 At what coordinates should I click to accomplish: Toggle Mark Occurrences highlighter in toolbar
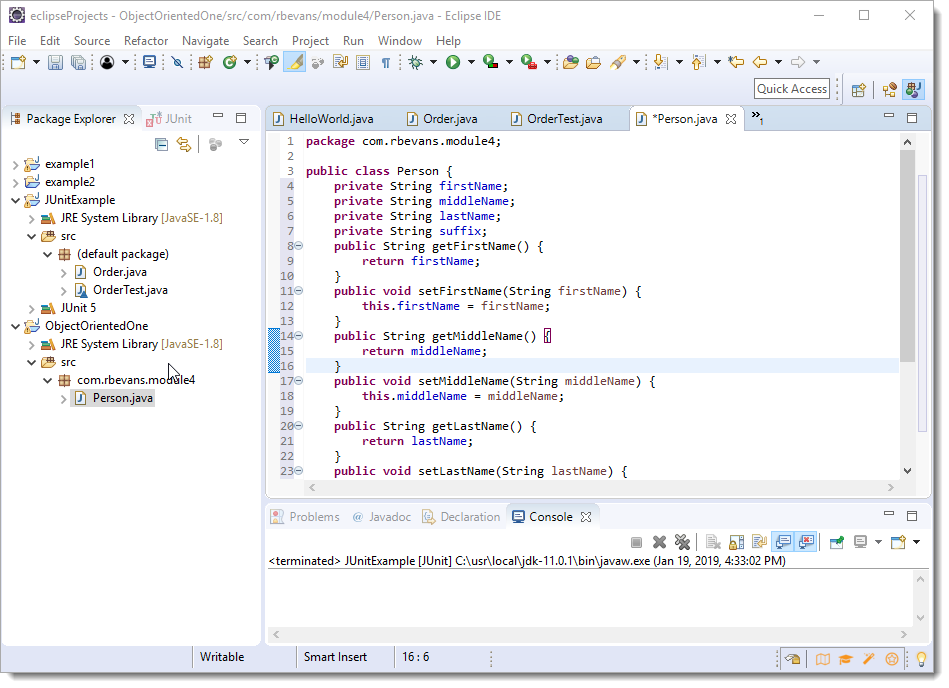coord(295,62)
